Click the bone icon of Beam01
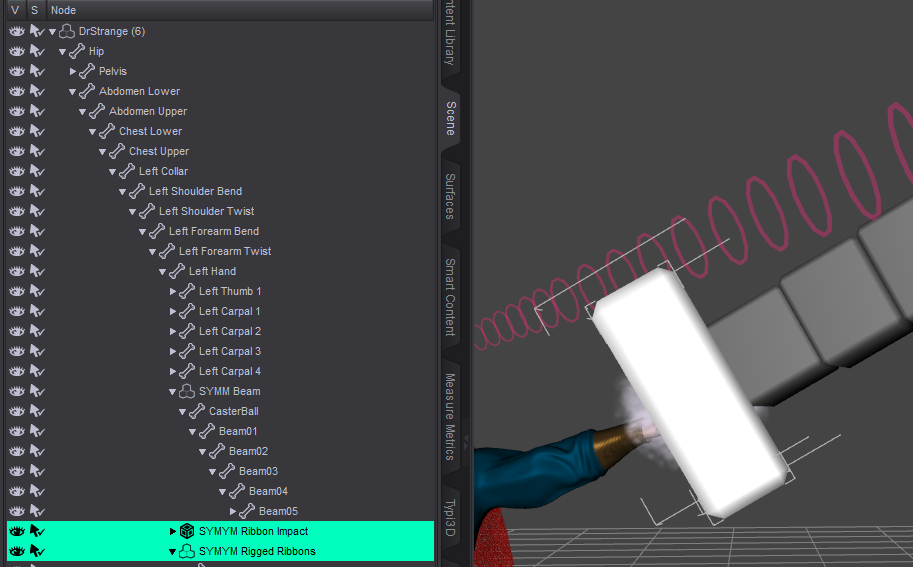The height and width of the screenshot is (567, 913). (x=207, y=431)
